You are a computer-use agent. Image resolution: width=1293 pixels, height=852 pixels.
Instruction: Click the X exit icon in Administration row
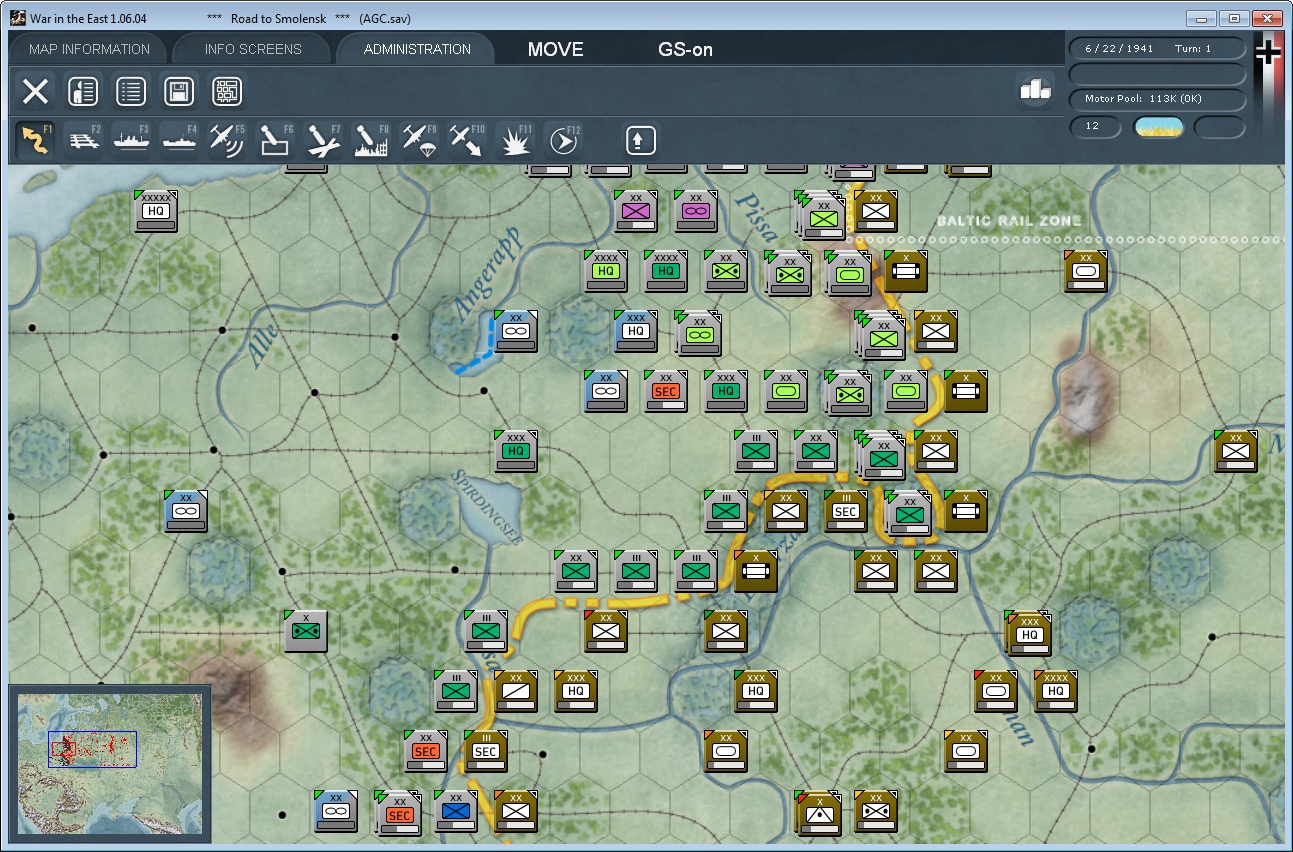35,92
